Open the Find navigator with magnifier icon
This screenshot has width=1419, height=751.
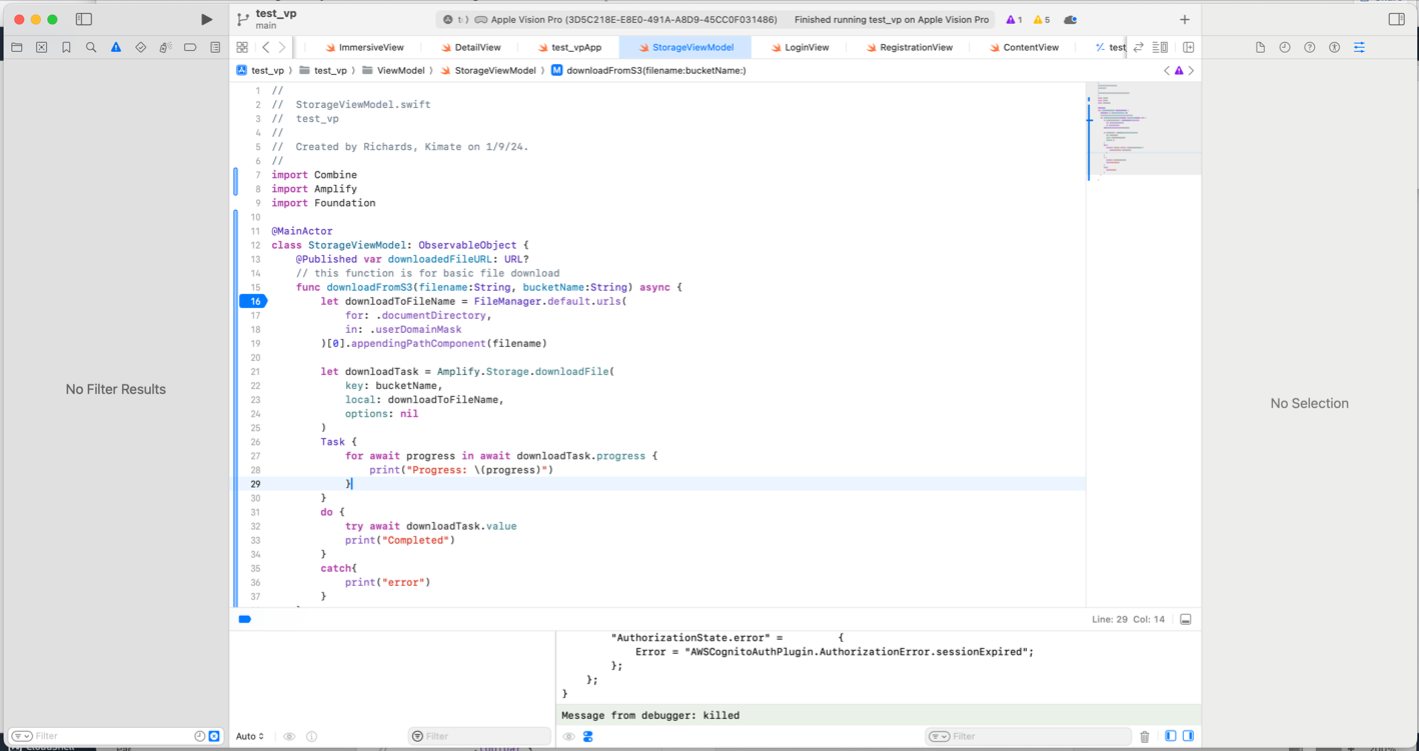coord(90,46)
